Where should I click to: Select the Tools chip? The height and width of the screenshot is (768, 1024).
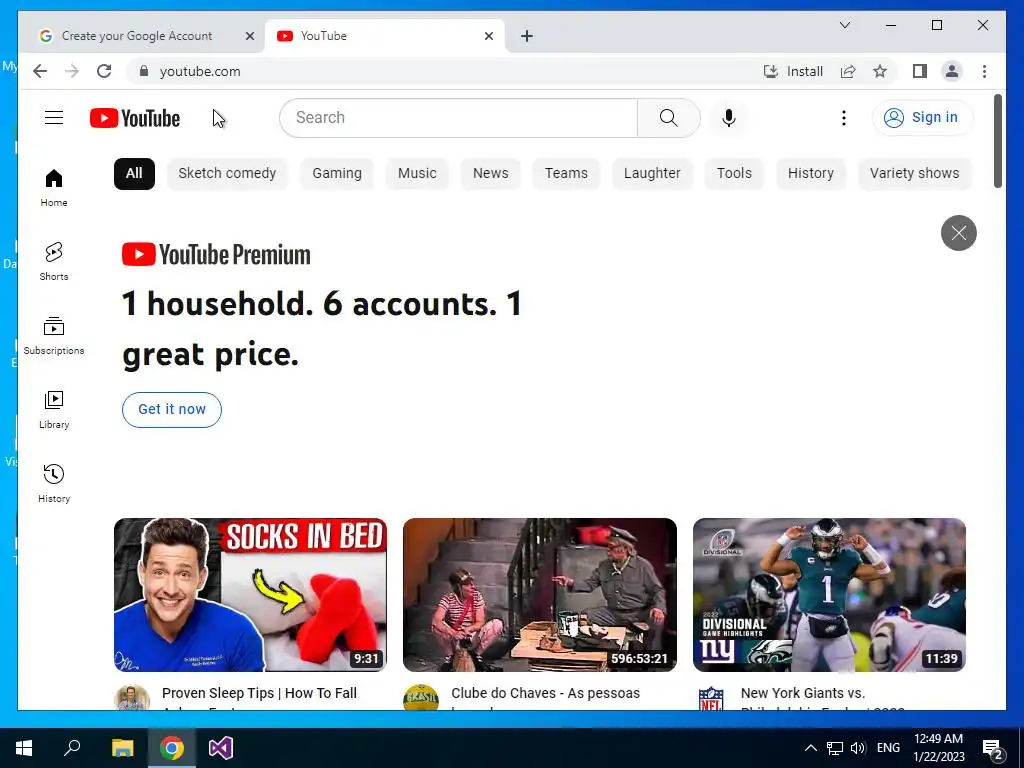coord(734,173)
